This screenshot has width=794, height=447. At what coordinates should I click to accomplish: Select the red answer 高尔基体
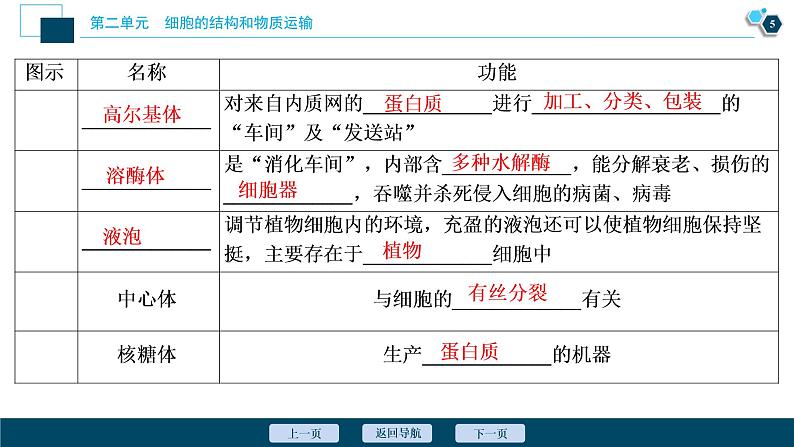coord(142,114)
